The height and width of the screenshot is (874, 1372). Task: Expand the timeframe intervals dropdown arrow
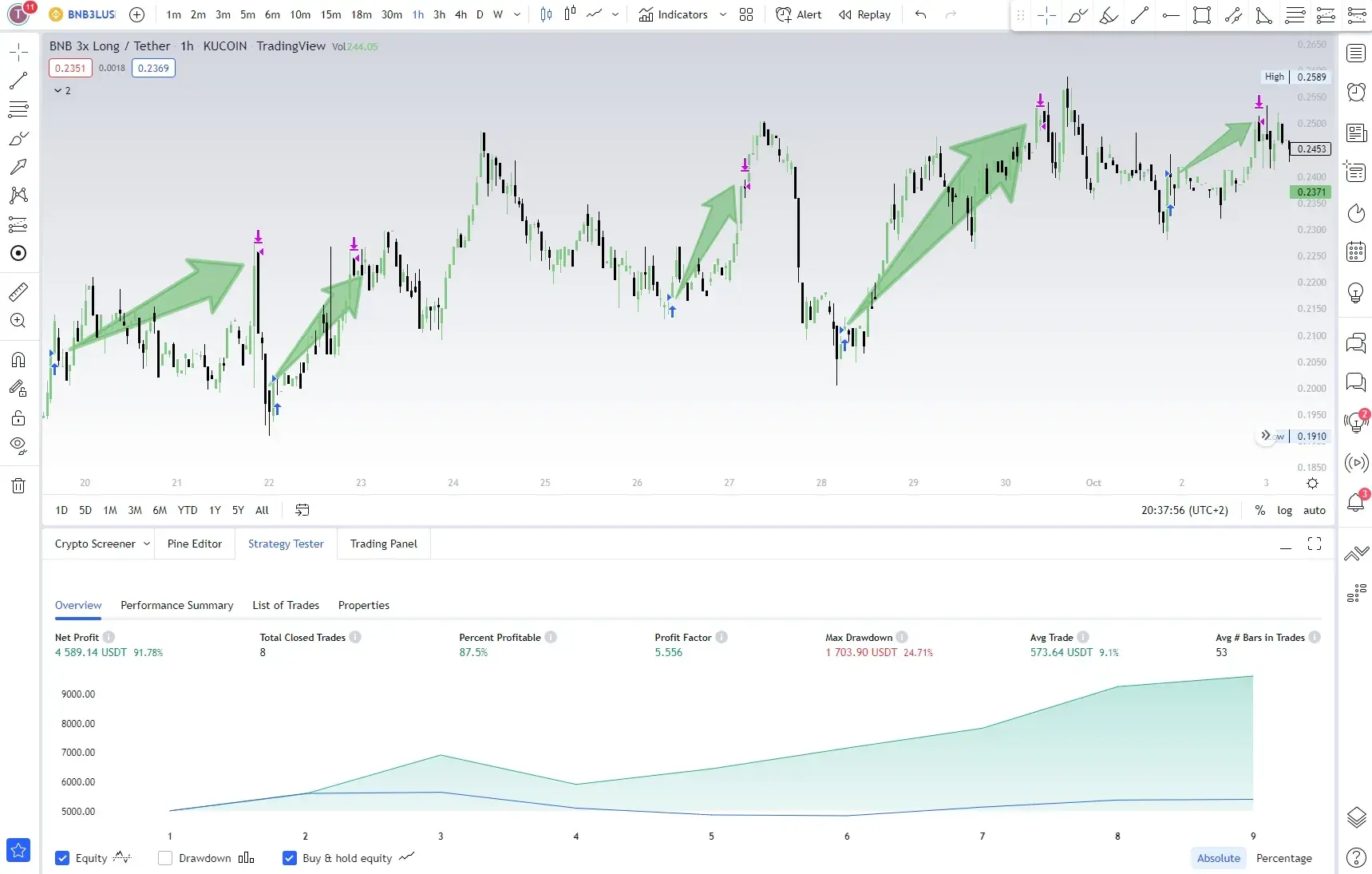tap(517, 14)
